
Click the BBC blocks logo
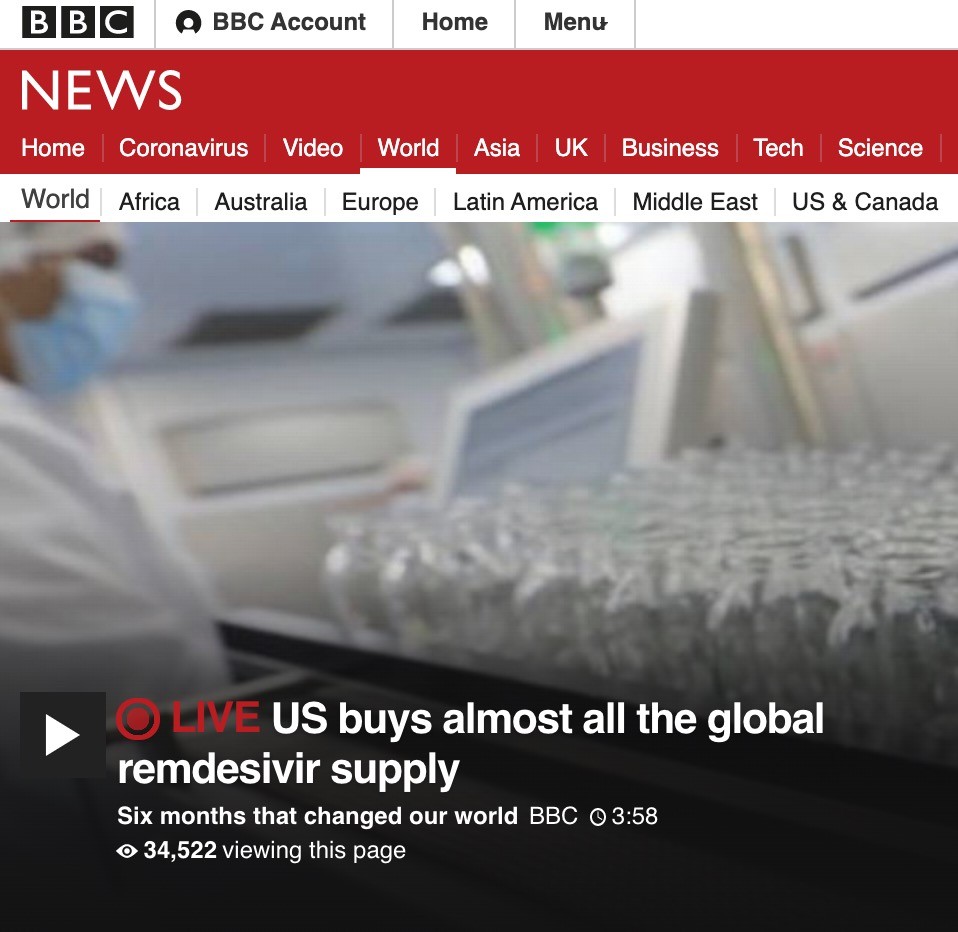click(x=78, y=22)
